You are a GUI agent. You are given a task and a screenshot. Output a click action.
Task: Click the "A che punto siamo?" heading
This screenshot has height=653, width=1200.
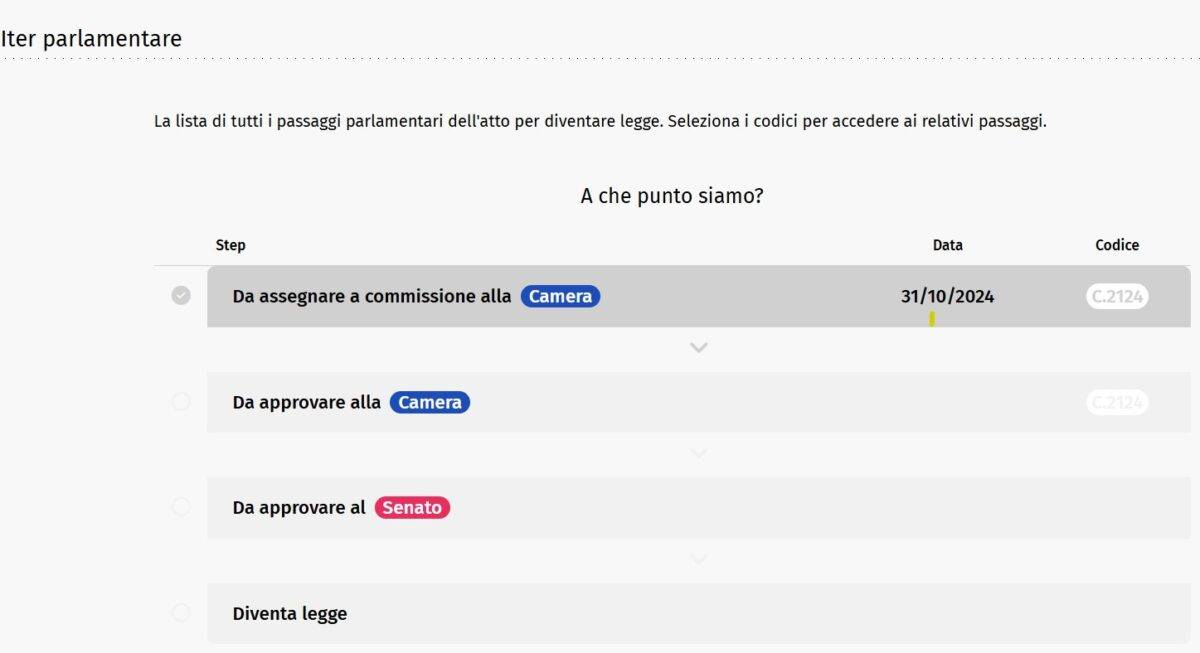click(x=672, y=196)
